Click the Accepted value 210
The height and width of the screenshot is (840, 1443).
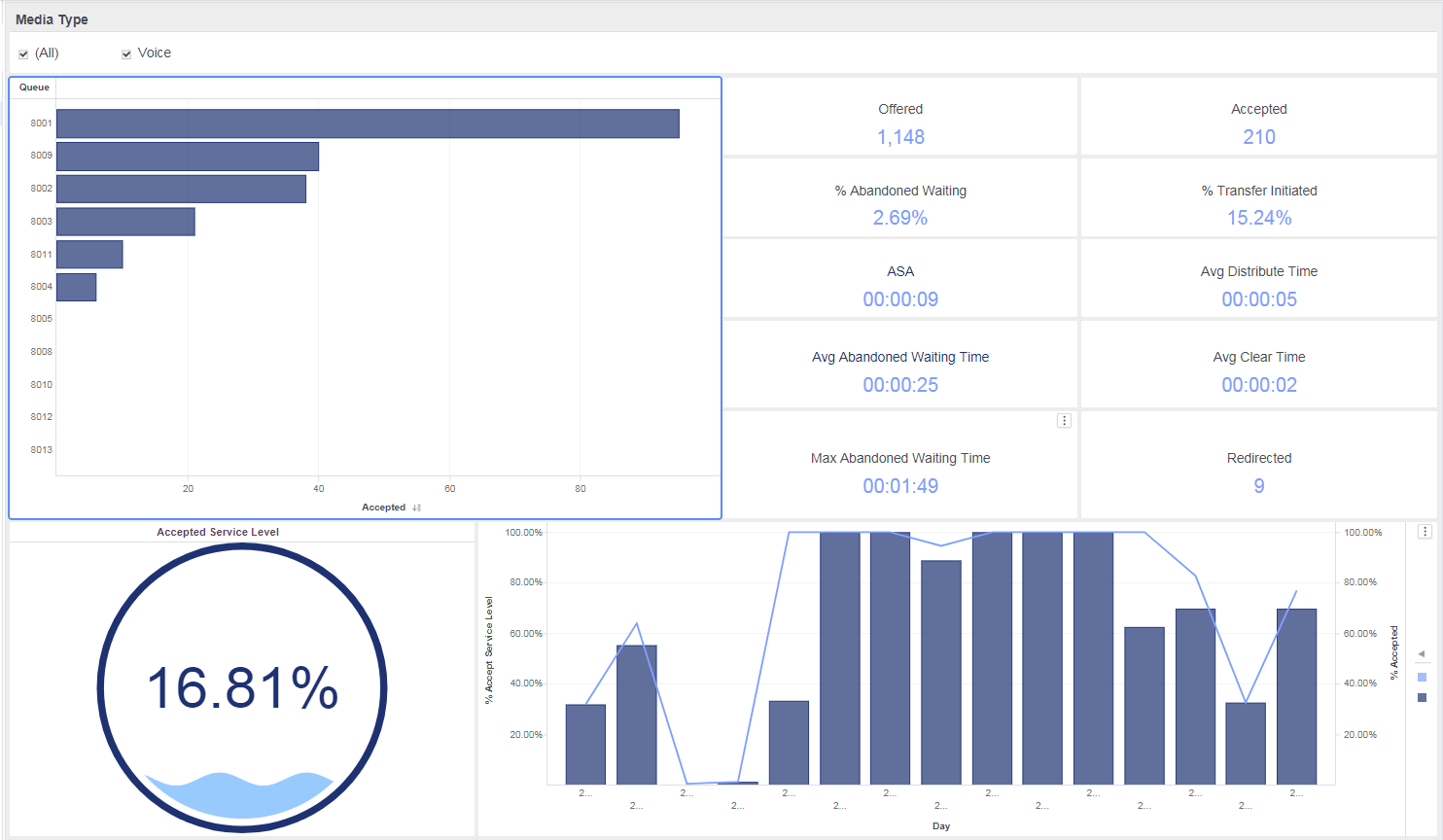[1259, 137]
